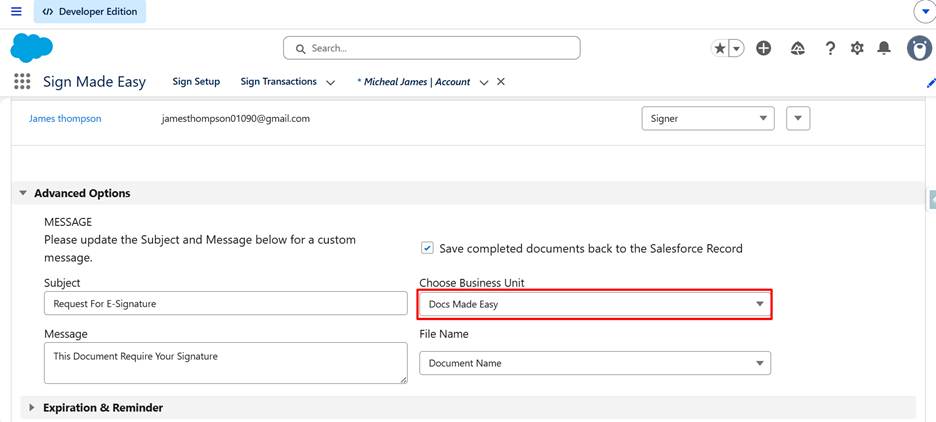Close the Micheal James | Account tab
This screenshot has height=422, width=936.
(x=501, y=82)
